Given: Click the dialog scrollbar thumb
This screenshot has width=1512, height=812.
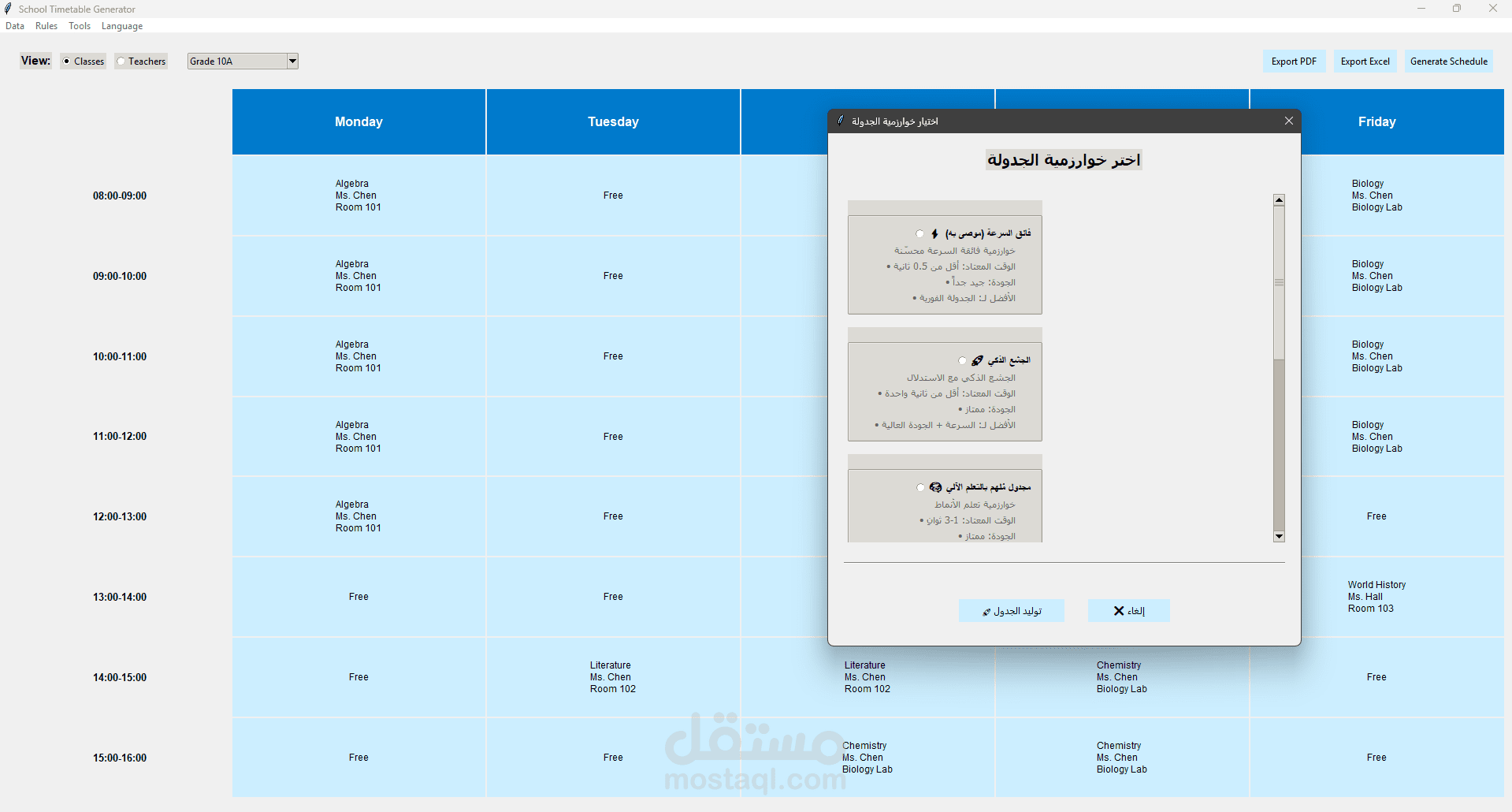Looking at the screenshot, I should pos(1278,282).
